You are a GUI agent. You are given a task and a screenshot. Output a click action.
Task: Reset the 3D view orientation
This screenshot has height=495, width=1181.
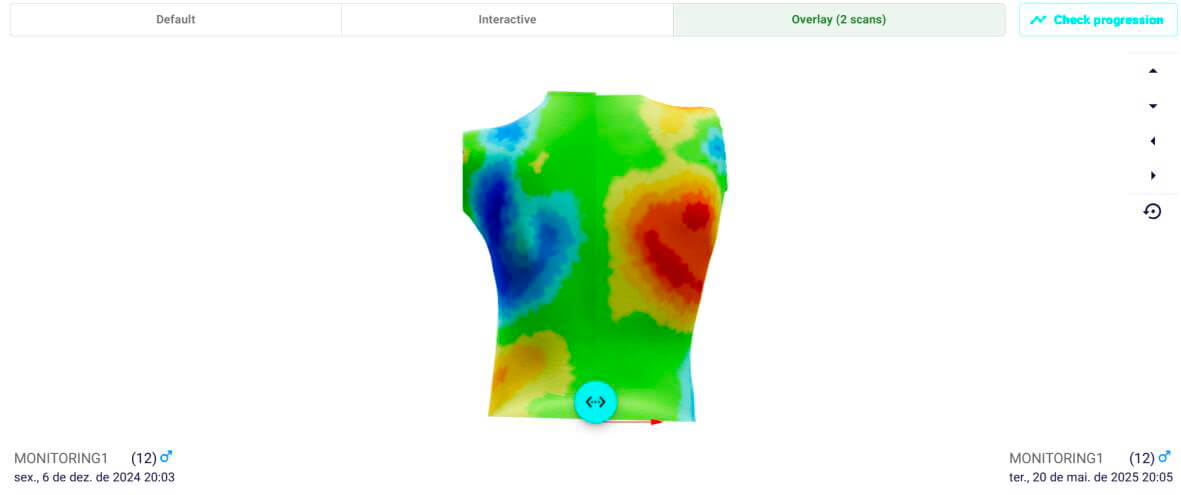(x=1153, y=211)
